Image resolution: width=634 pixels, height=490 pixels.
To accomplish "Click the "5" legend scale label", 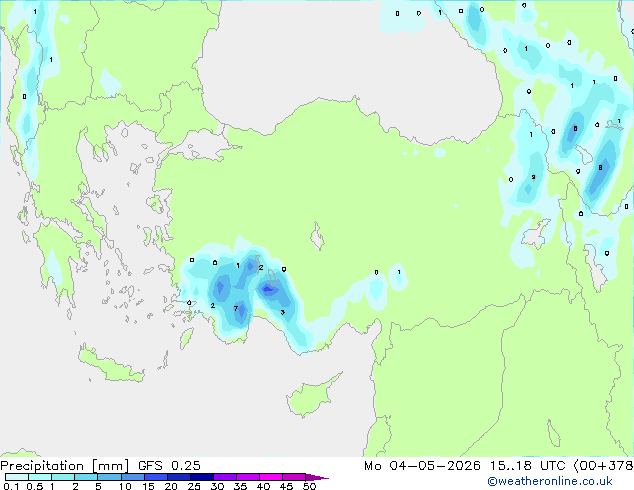I will pos(98,486).
